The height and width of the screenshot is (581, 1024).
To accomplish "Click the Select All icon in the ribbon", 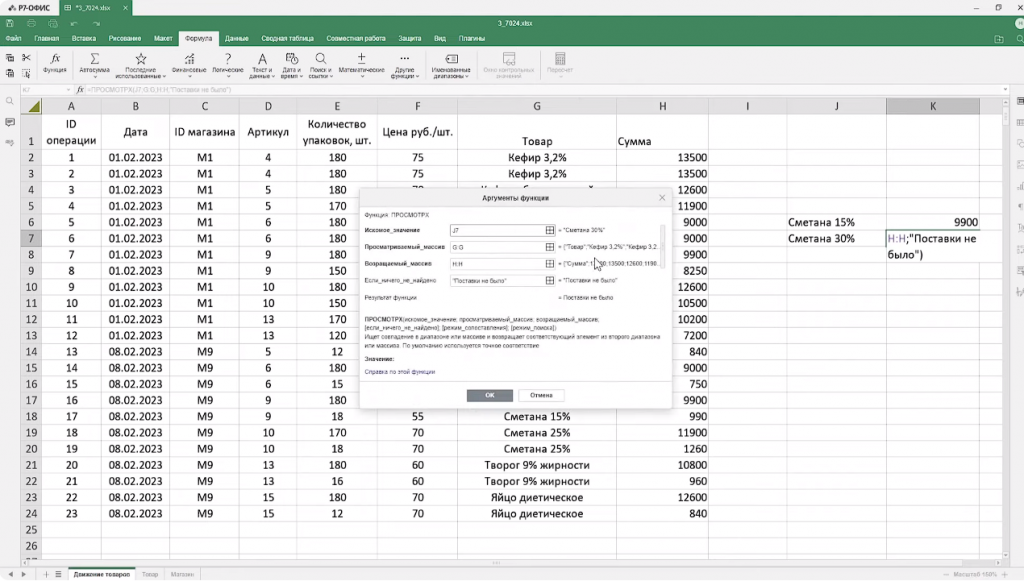I will 26,73.
